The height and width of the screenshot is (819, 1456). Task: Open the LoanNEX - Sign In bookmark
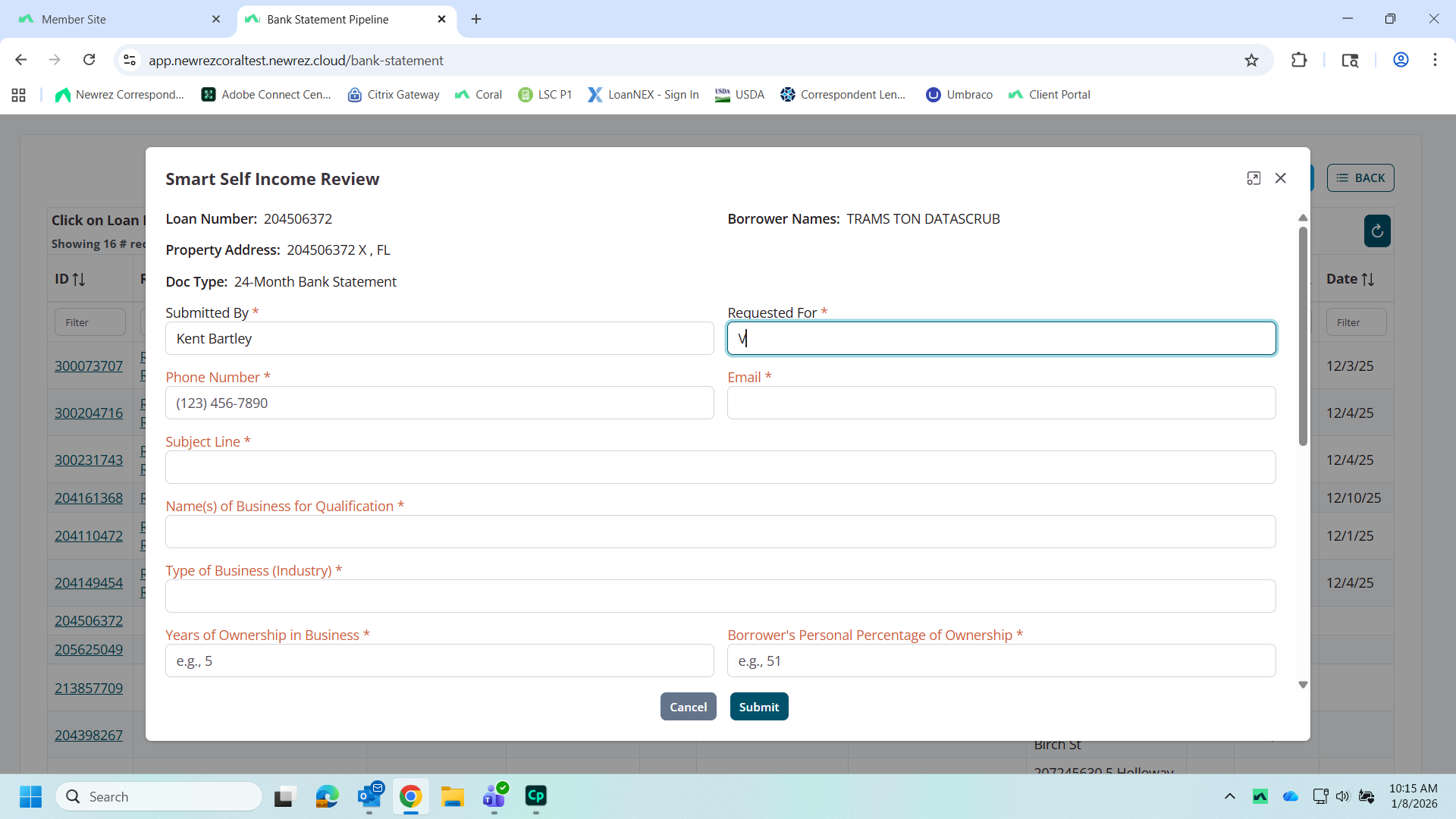643,95
